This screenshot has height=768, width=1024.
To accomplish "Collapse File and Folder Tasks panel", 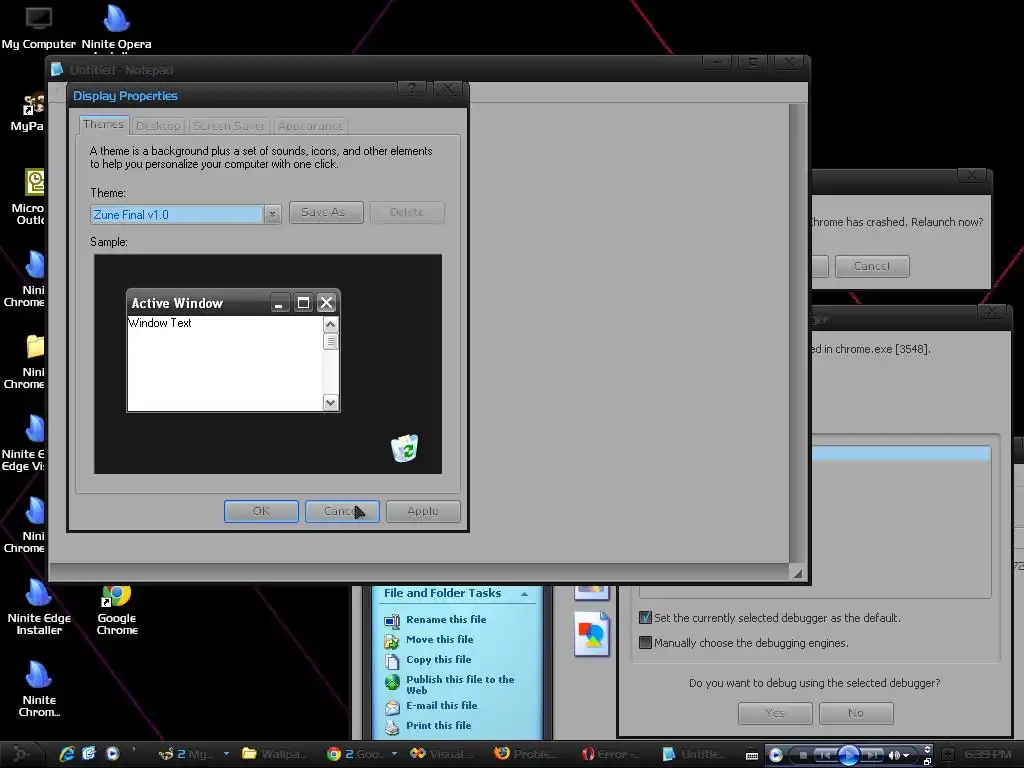I will [x=524, y=594].
